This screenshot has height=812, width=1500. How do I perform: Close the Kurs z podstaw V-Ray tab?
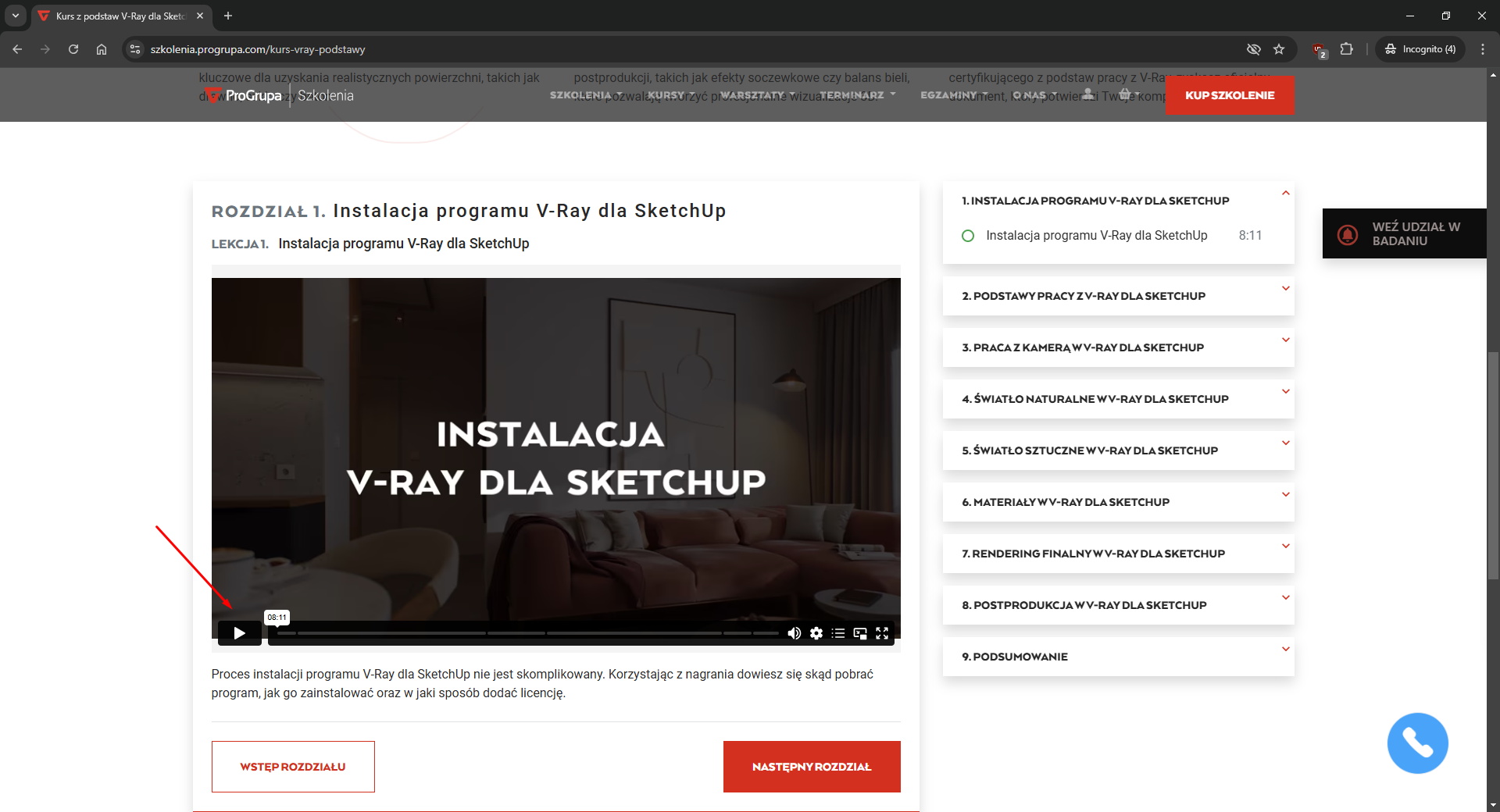point(200,16)
